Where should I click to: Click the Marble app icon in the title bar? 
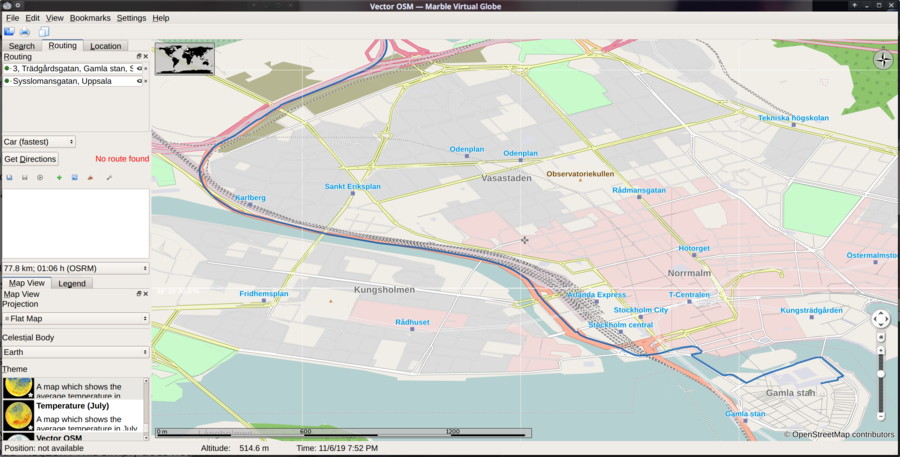pyautogui.click(x=7, y=6)
